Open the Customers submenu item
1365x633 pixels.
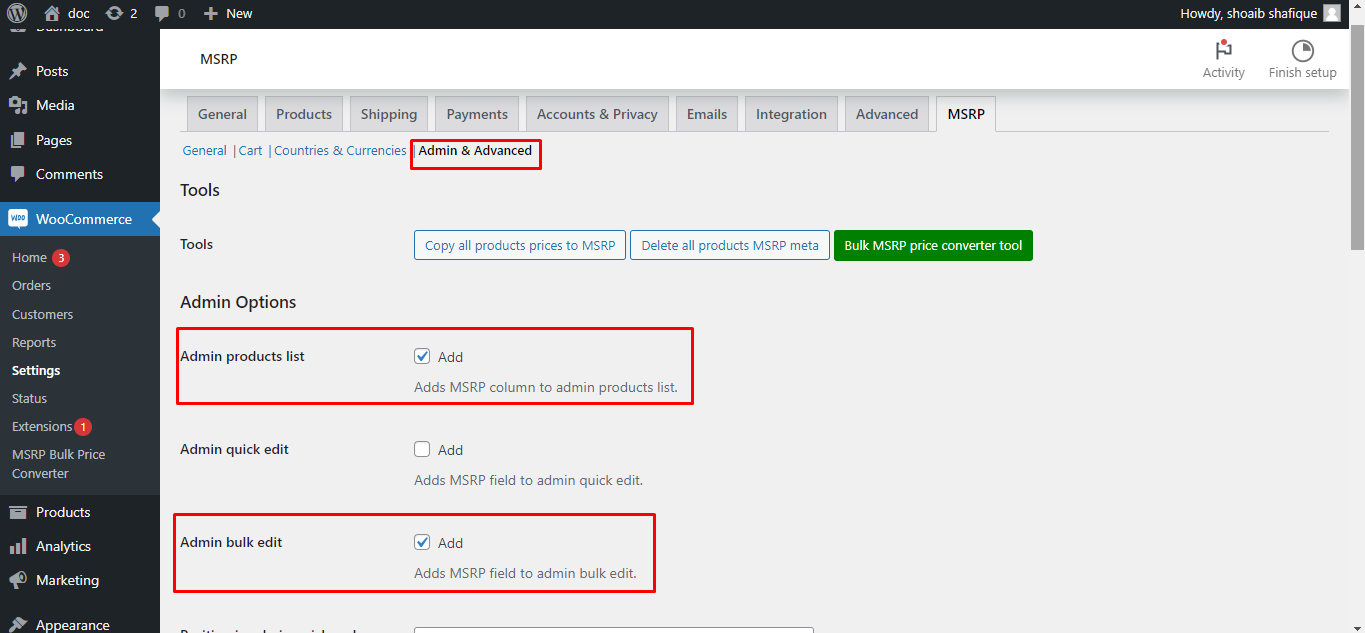pos(42,314)
